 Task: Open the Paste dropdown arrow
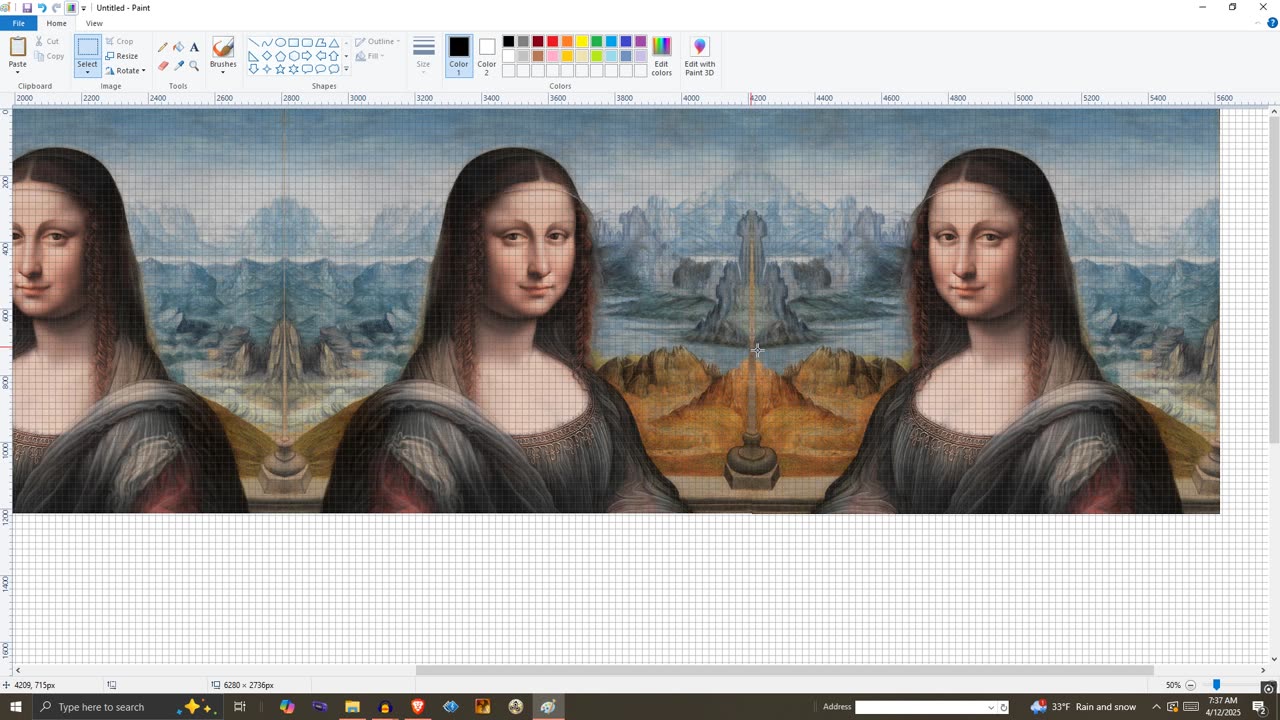[x=18, y=71]
